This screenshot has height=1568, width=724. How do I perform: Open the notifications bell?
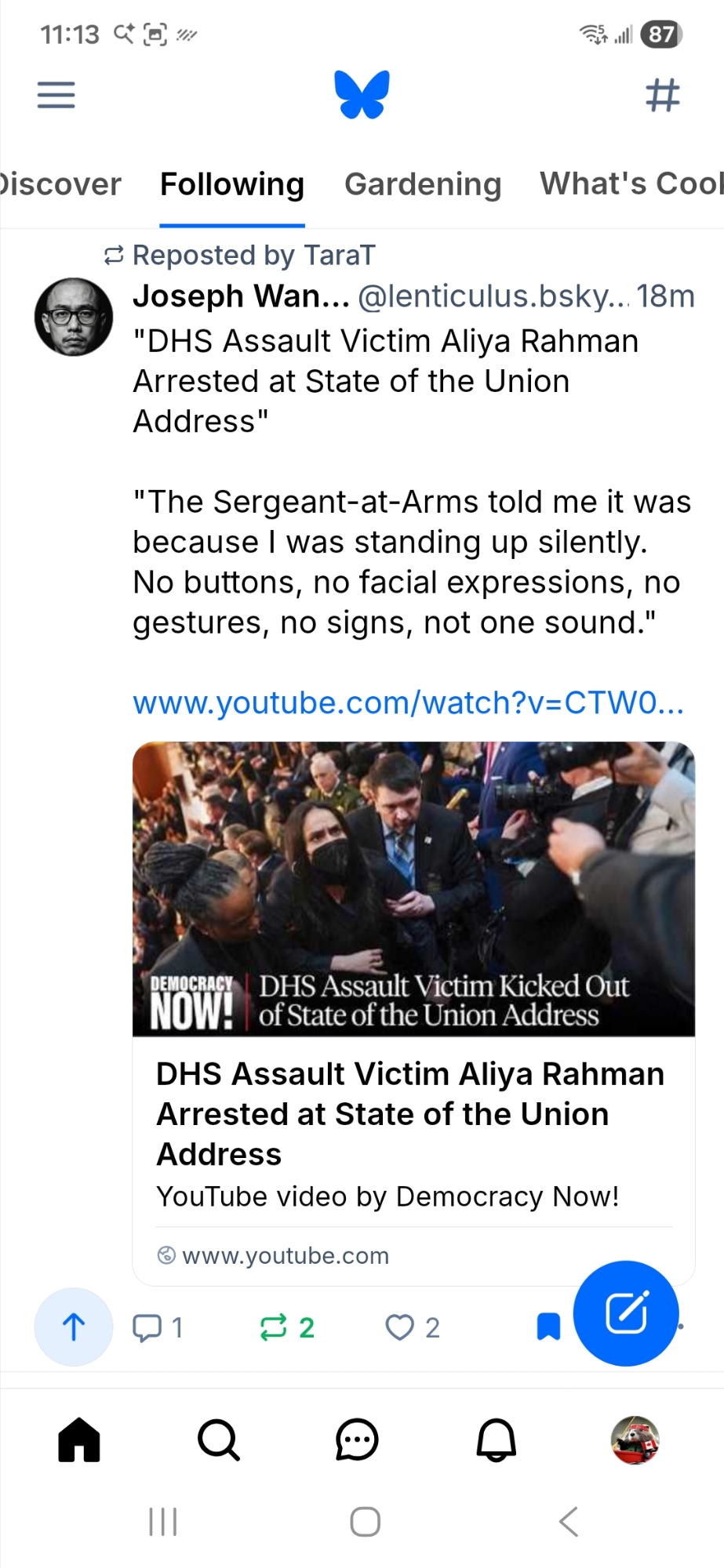point(497,1440)
